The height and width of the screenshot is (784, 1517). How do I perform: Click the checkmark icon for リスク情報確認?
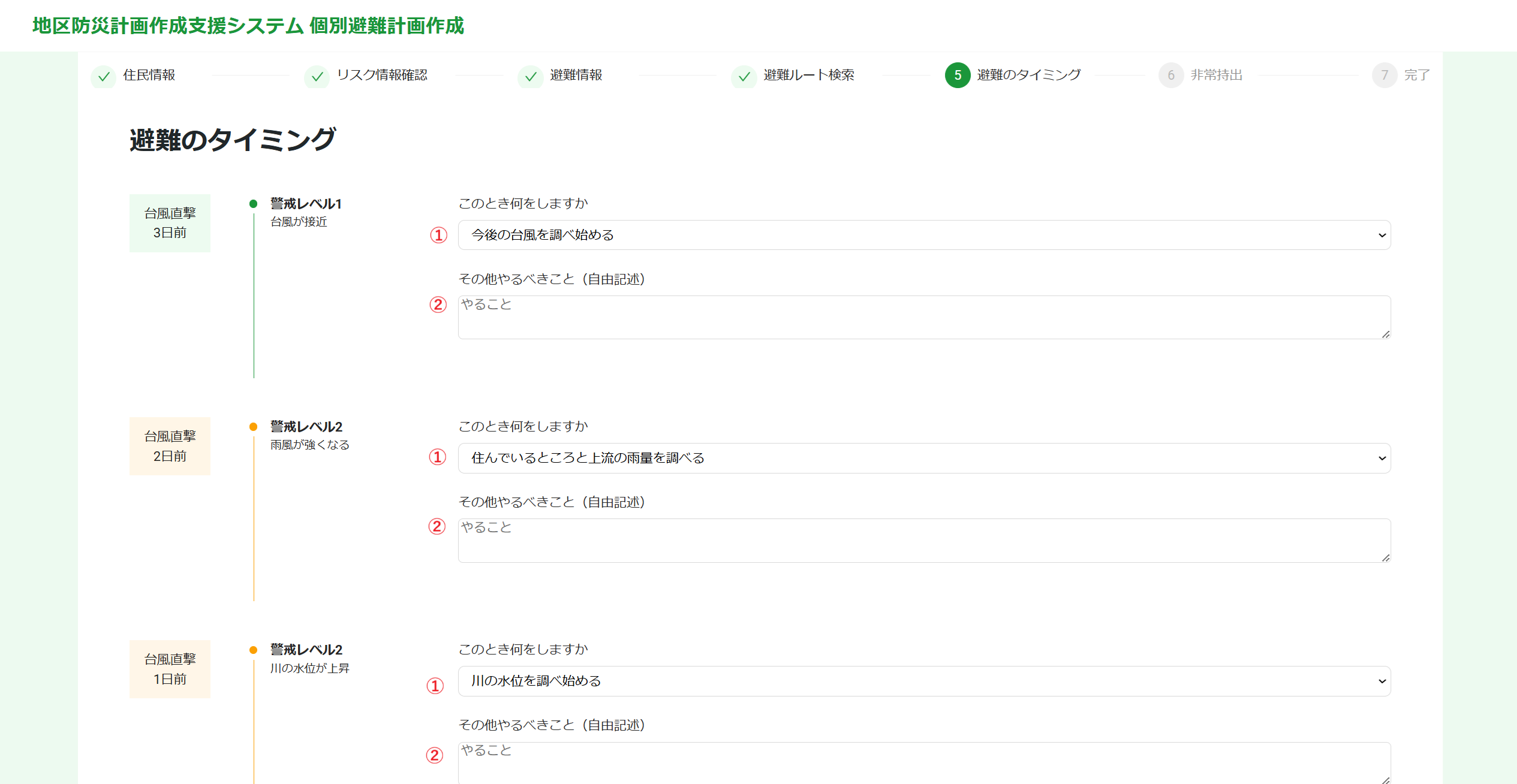tap(317, 76)
